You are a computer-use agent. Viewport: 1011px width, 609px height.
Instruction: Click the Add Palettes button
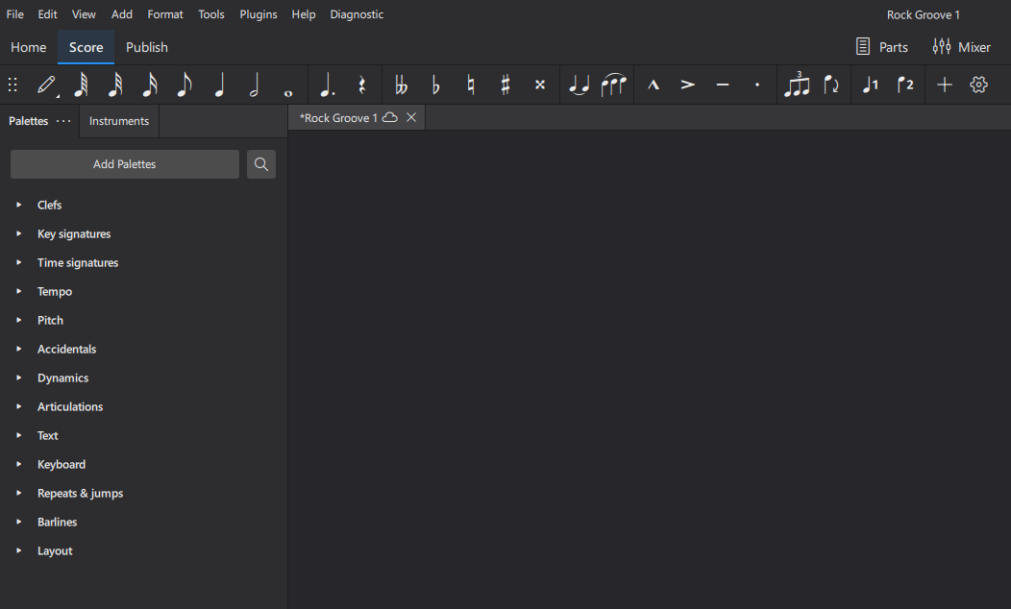point(125,164)
